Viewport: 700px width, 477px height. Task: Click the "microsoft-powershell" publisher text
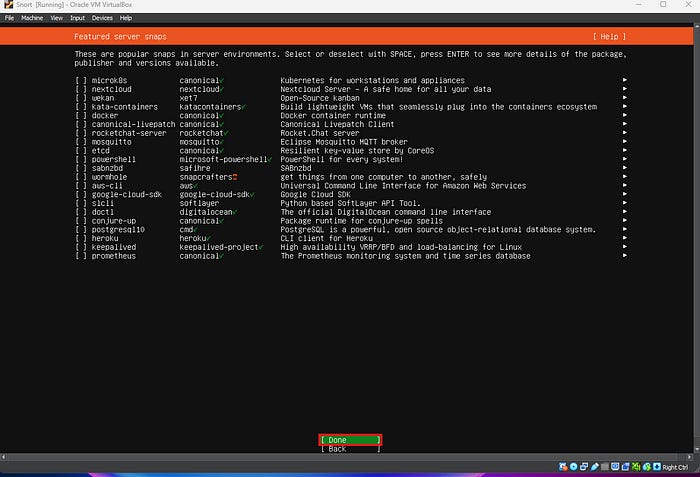pos(223,159)
